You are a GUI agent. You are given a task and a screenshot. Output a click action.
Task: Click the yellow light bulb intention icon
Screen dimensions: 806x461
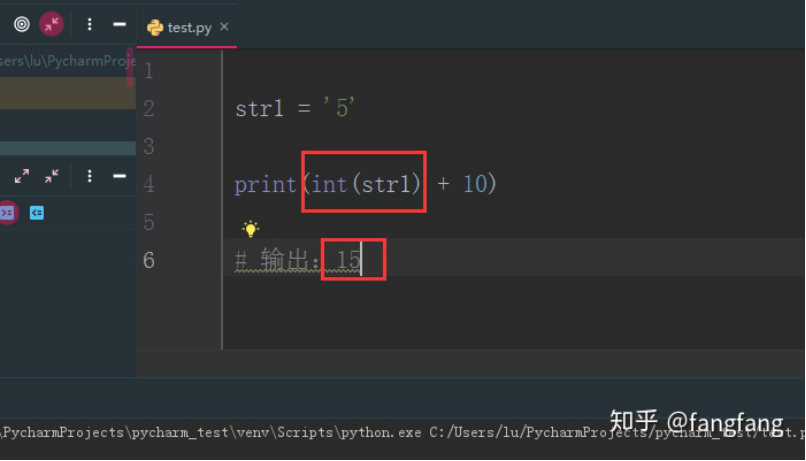point(250,229)
